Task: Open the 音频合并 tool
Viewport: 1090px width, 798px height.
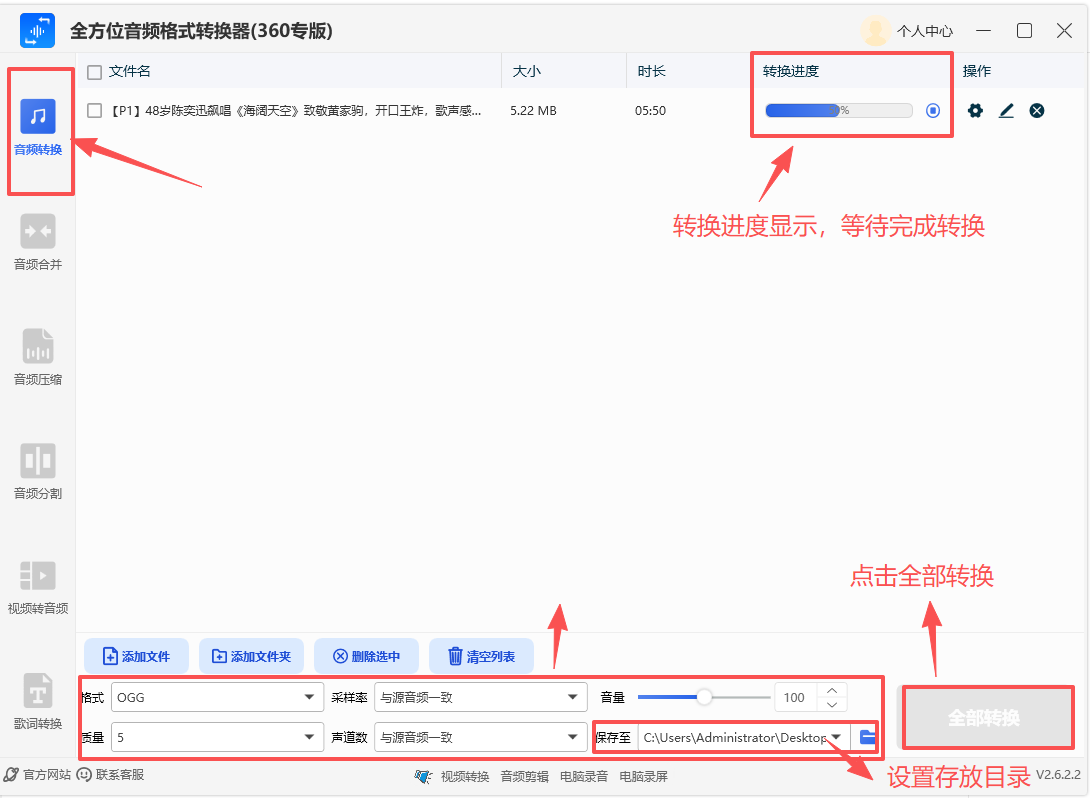Action: 38,240
